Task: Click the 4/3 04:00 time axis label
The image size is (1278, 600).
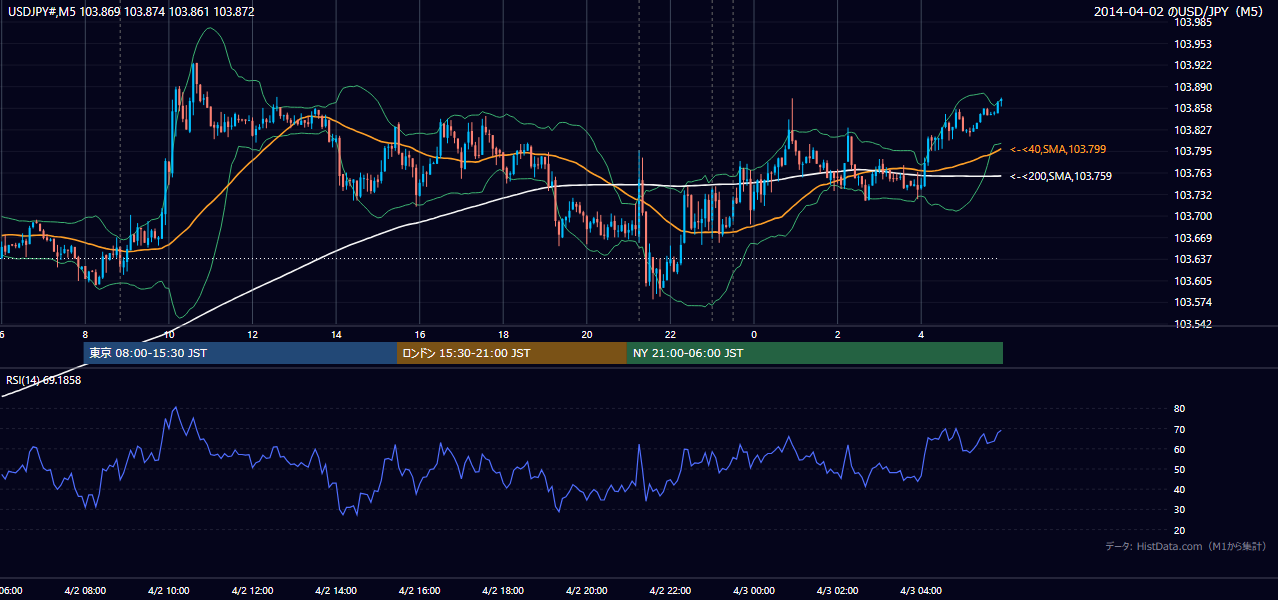Action: tap(922, 591)
